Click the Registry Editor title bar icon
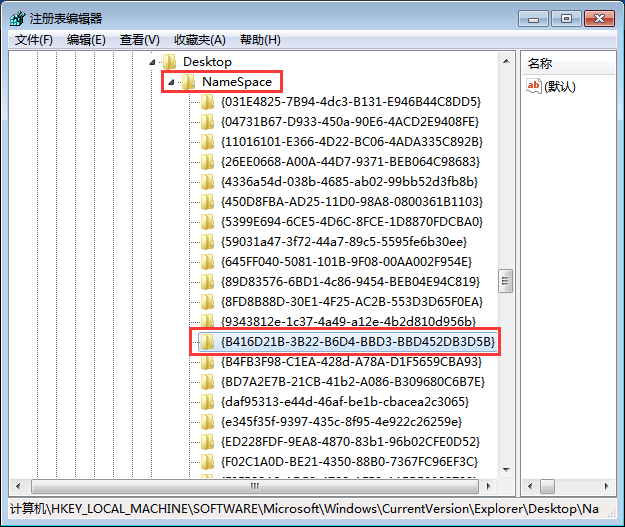625x527 pixels. point(18,18)
